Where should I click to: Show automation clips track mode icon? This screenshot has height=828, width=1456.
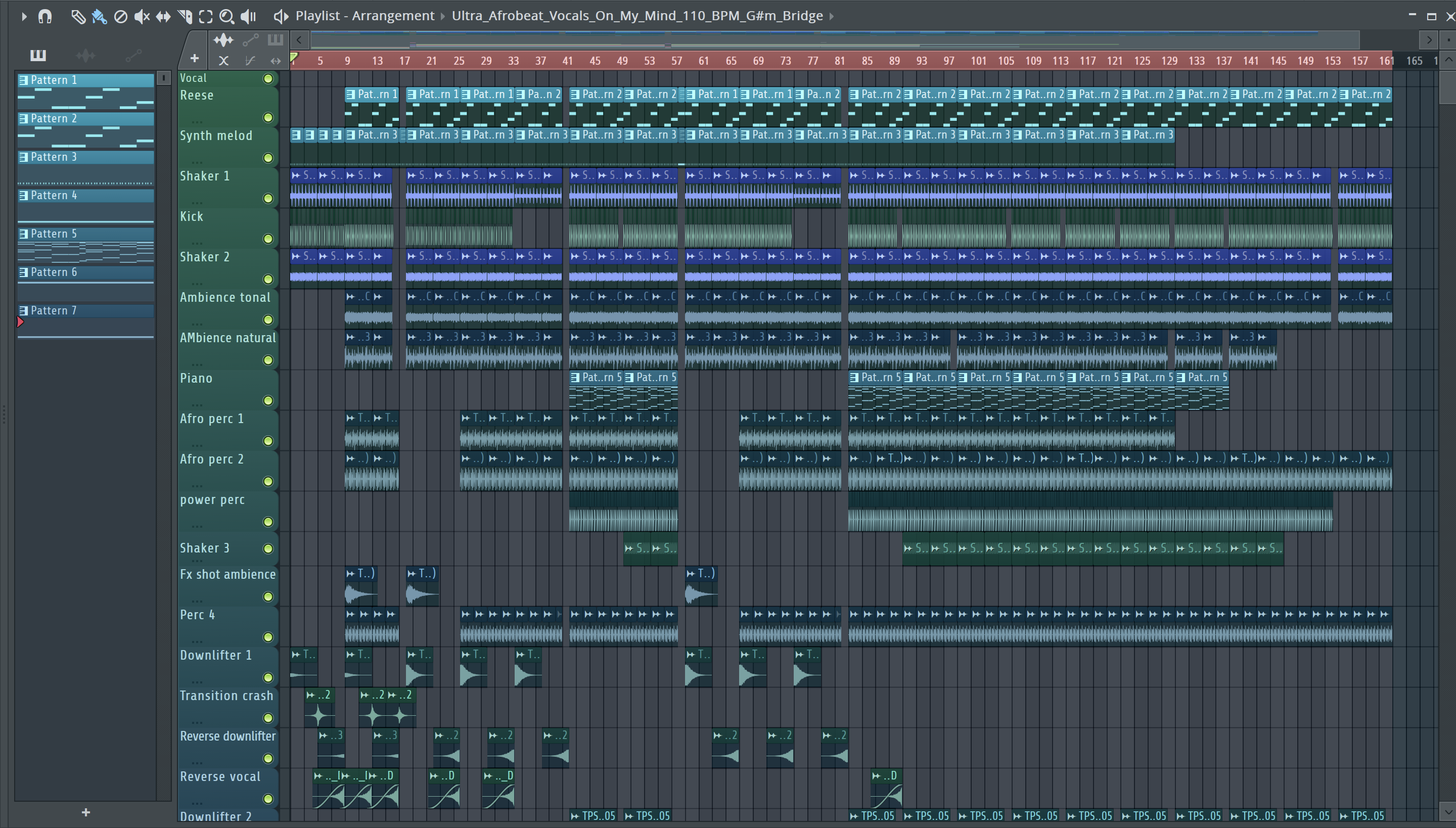tap(250, 40)
